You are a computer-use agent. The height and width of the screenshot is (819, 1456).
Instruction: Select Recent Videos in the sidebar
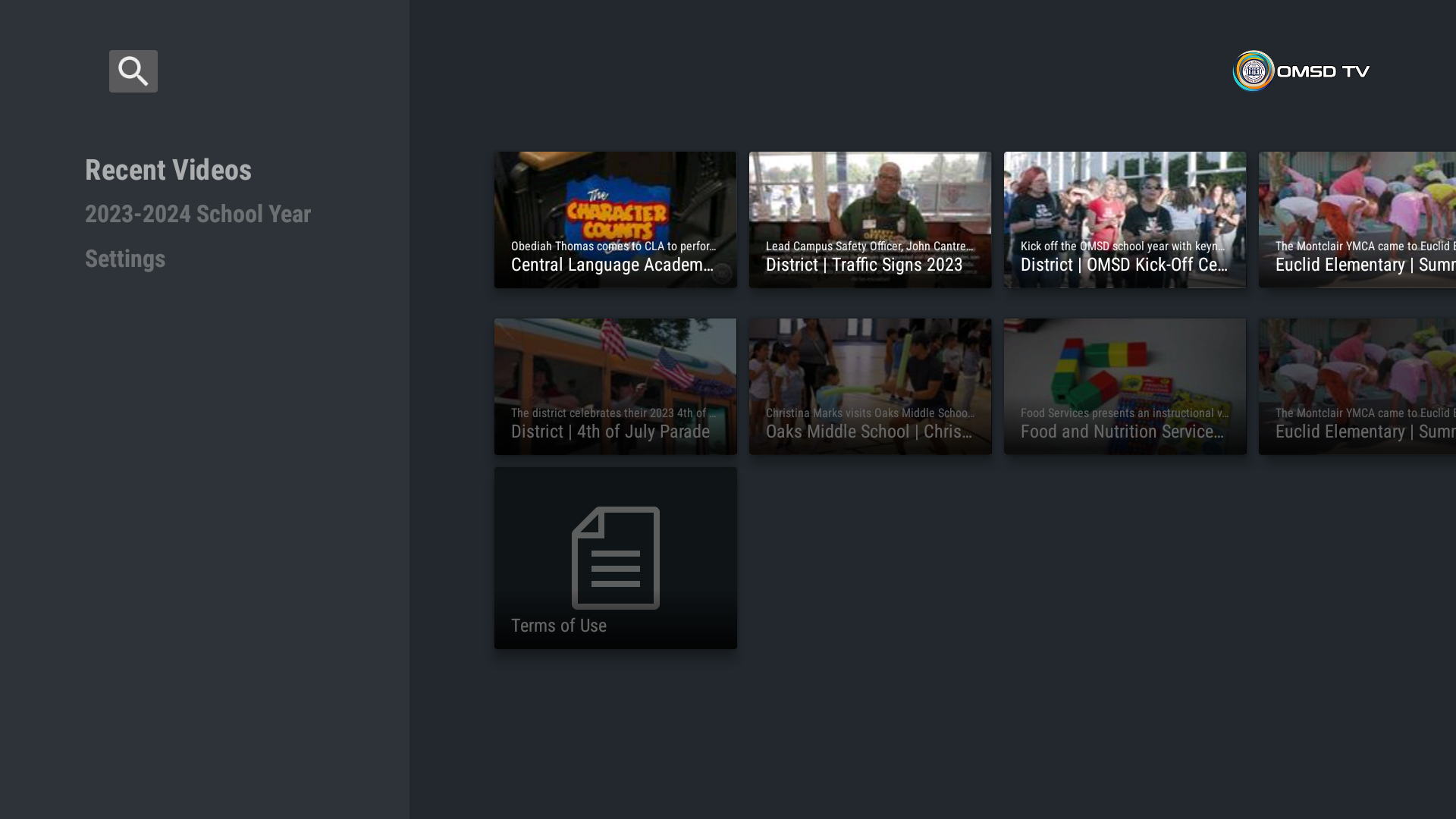tap(168, 169)
